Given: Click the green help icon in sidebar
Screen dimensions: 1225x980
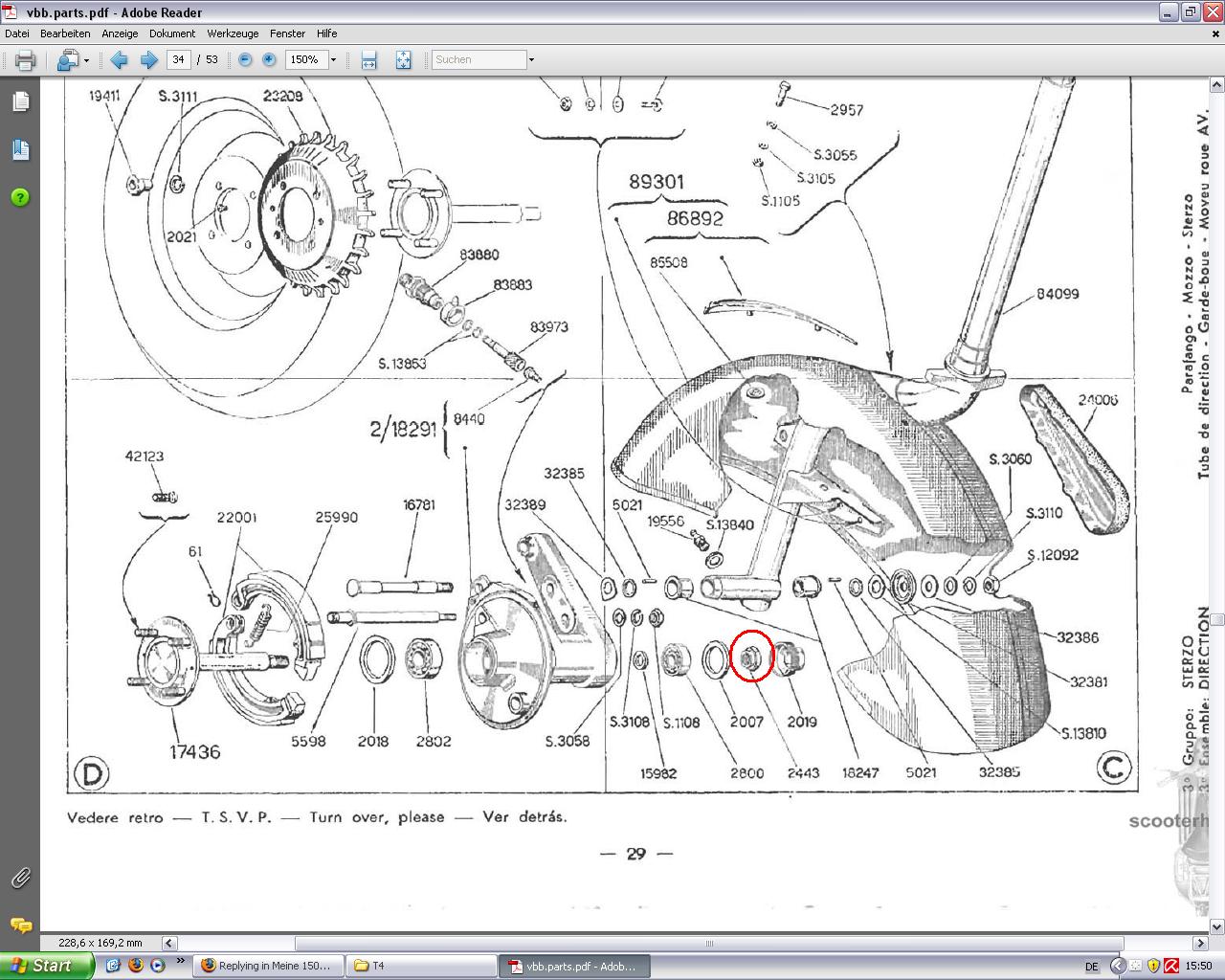Looking at the screenshot, I should tap(20, 197).
